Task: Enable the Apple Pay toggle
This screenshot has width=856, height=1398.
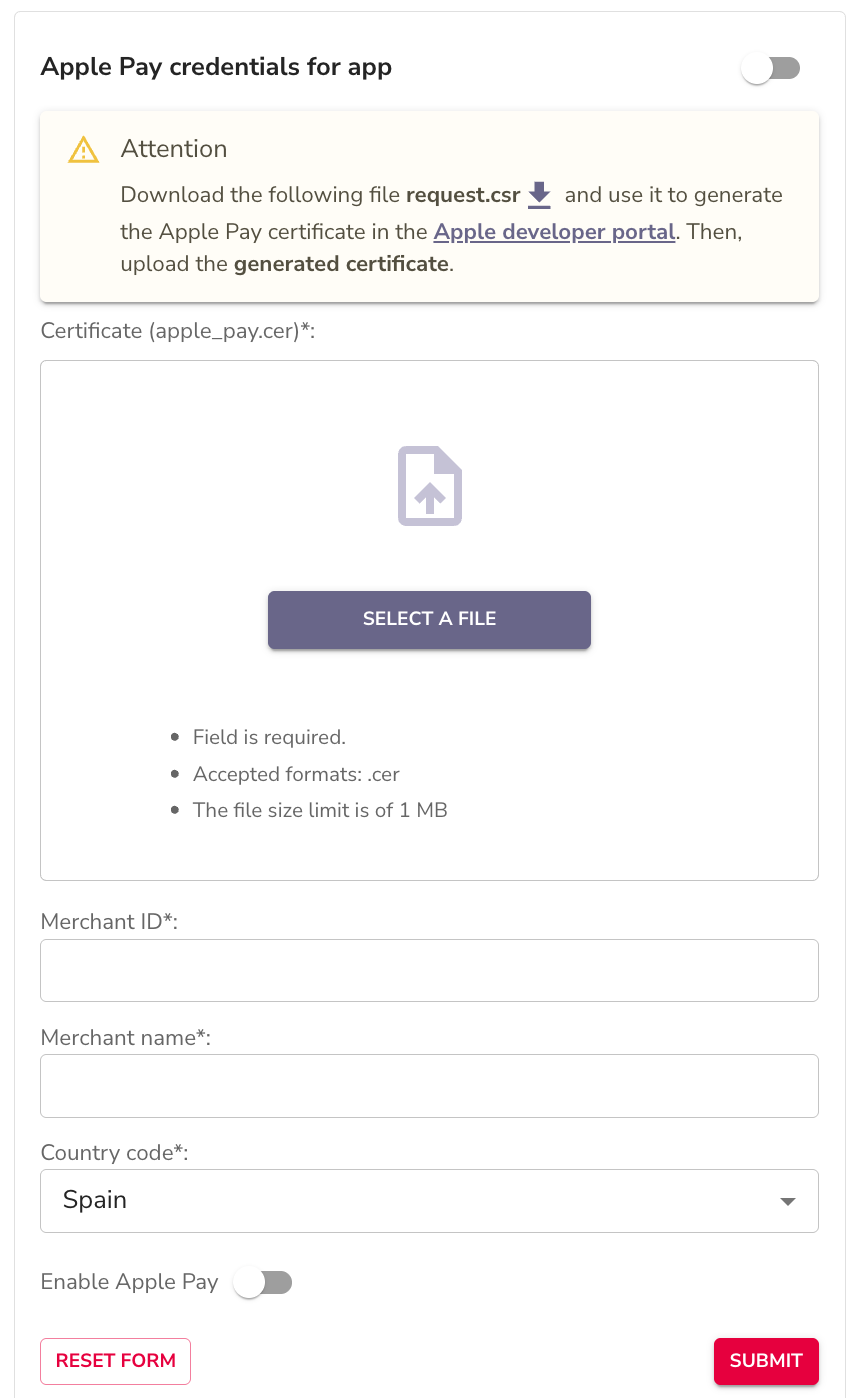Action: [x=262, y=1281]
